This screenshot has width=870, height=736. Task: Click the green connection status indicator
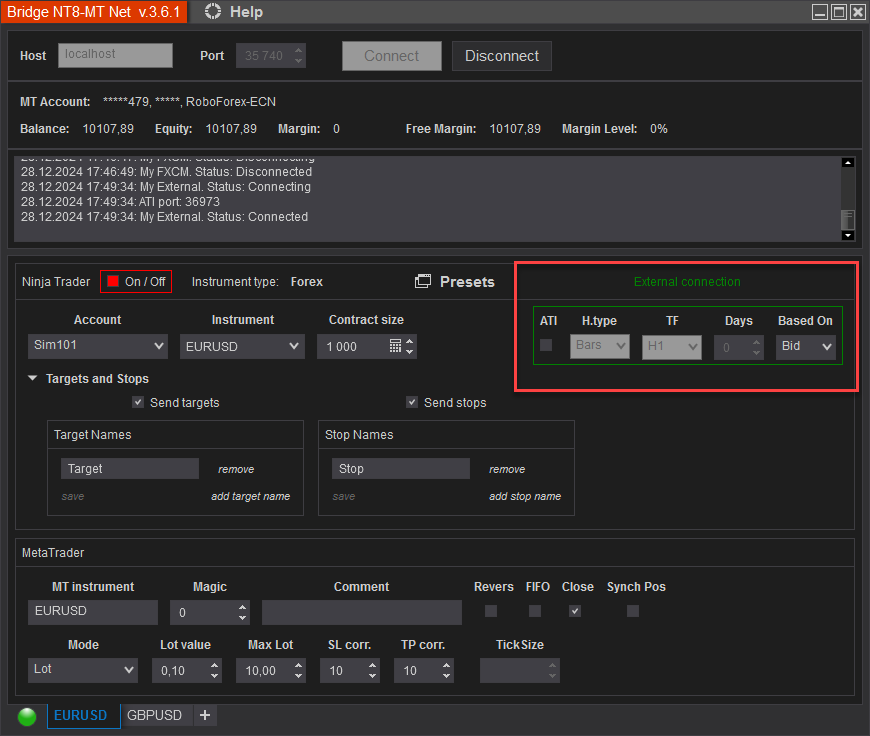pos(27,716)
